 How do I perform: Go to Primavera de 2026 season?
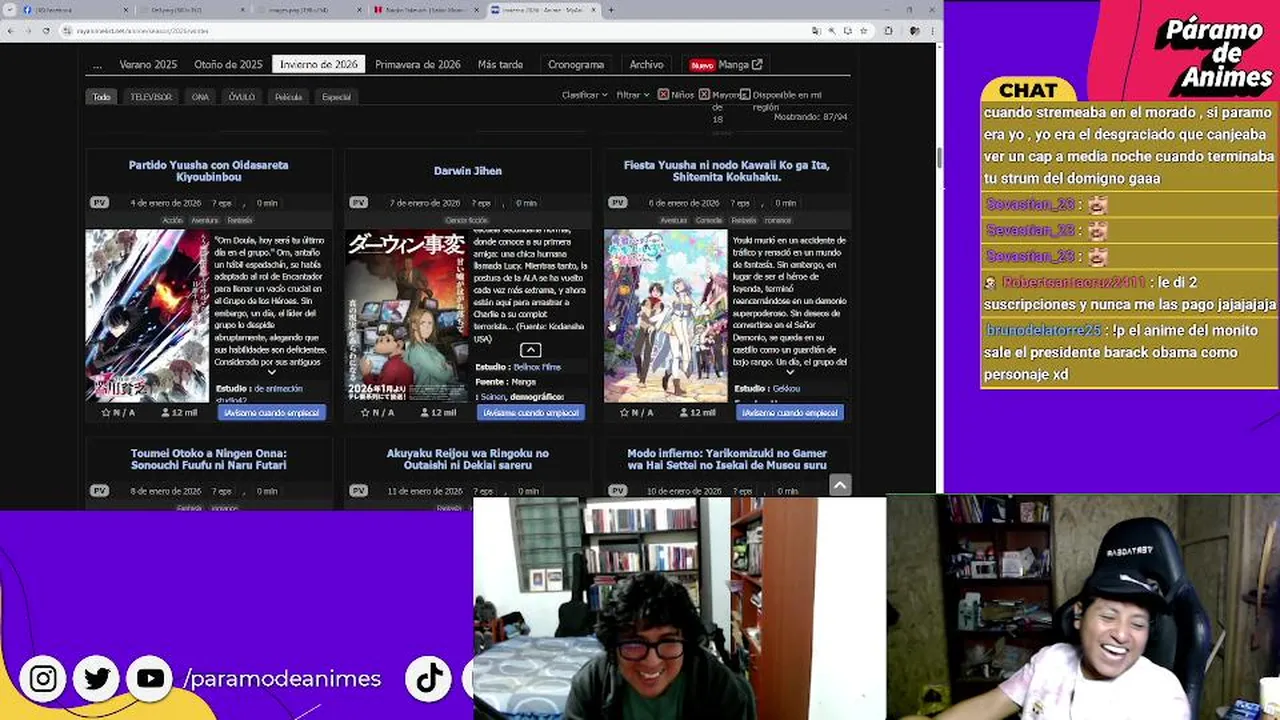[418, 64]
